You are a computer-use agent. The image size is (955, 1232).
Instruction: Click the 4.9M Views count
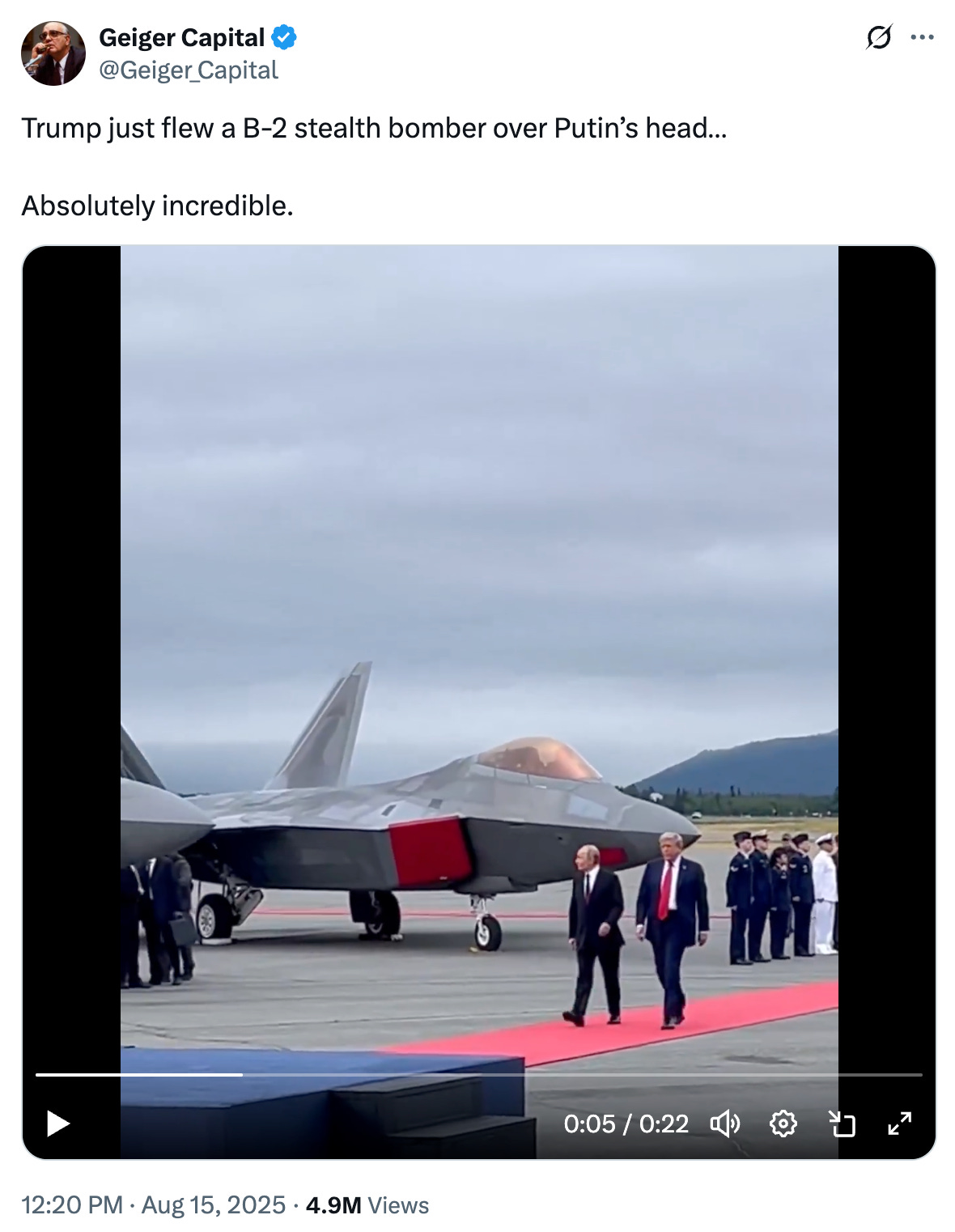click(x=367, y=1205)
